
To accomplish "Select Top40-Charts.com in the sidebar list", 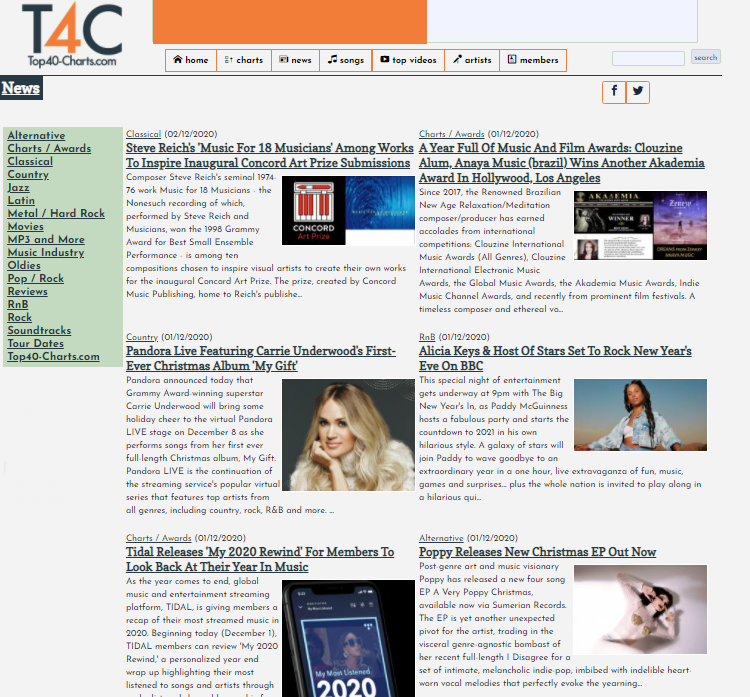I will coord(54,356).
